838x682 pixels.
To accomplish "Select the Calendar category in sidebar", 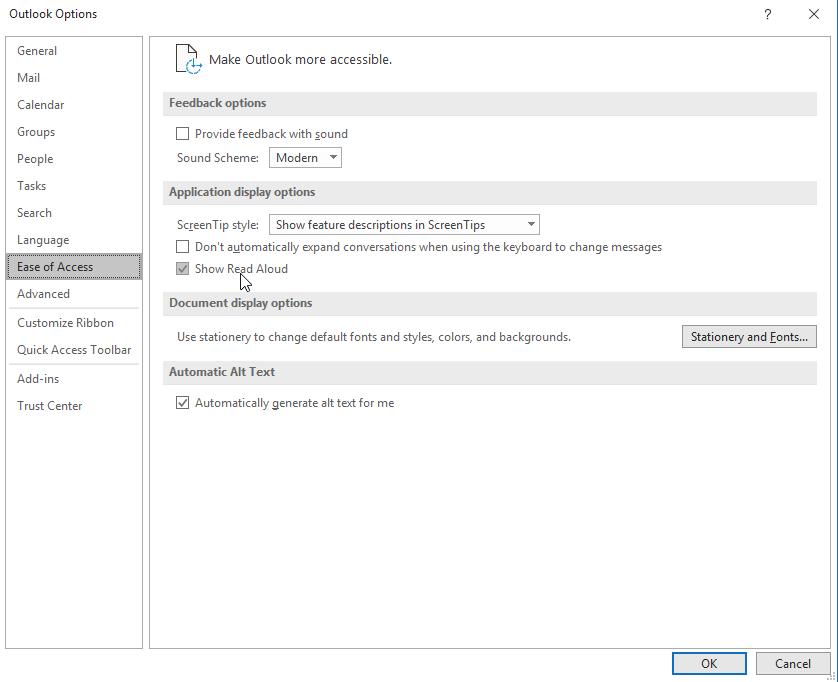I will 41,105.
